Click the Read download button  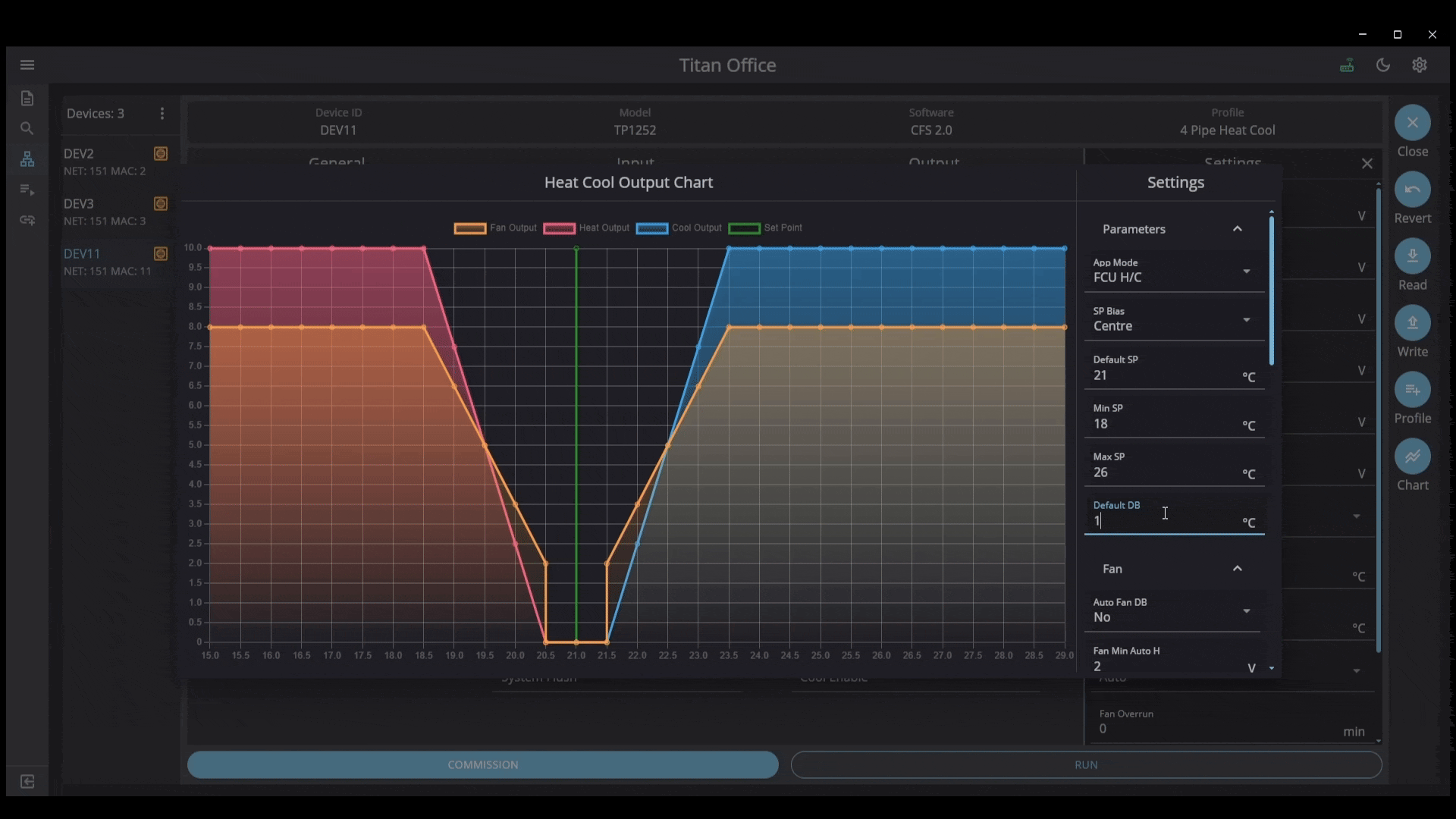coord(1412,256)
